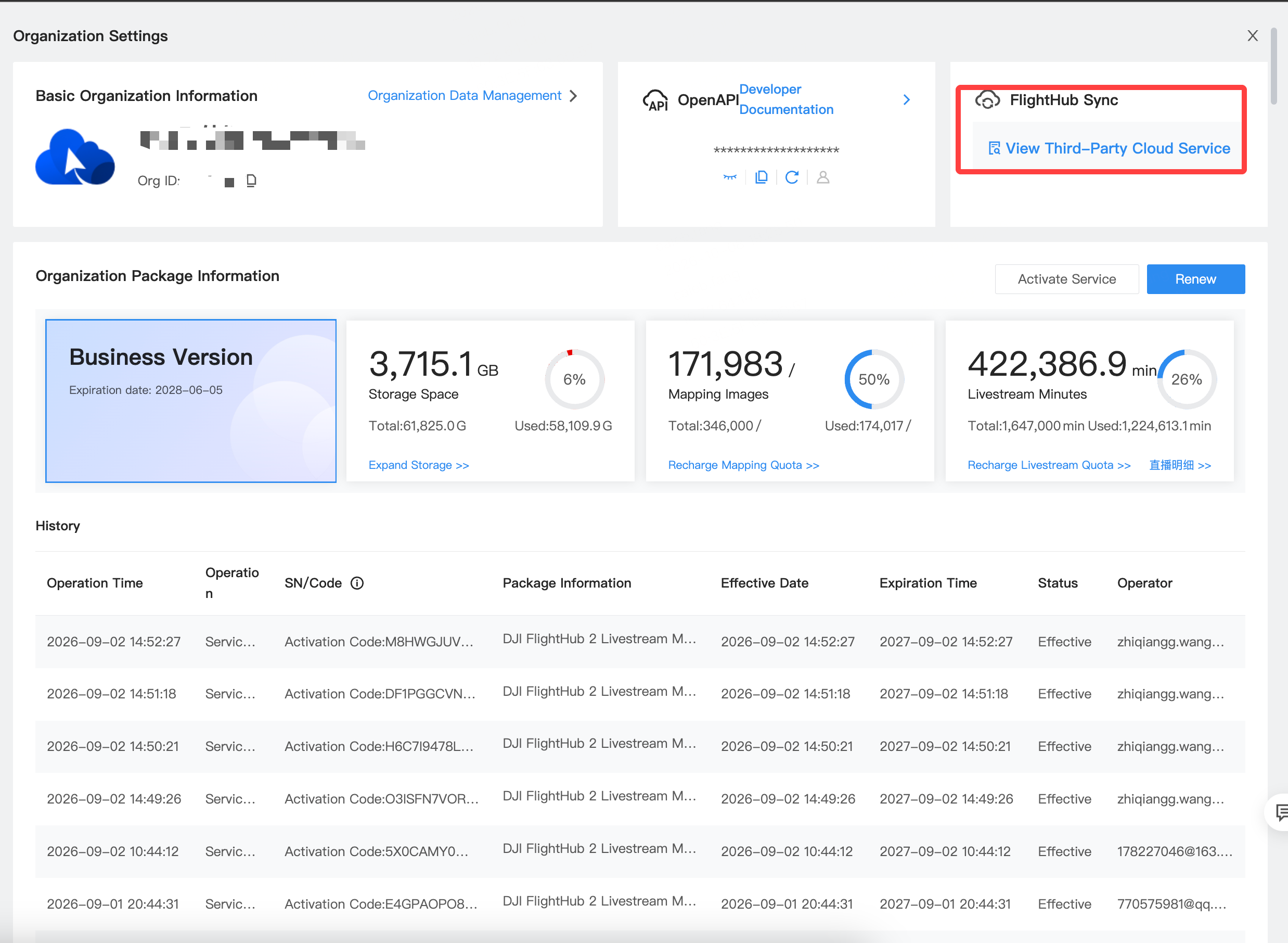Select the Business Version package card
This screenshot has width=1288, height=943.
[190, 401]
